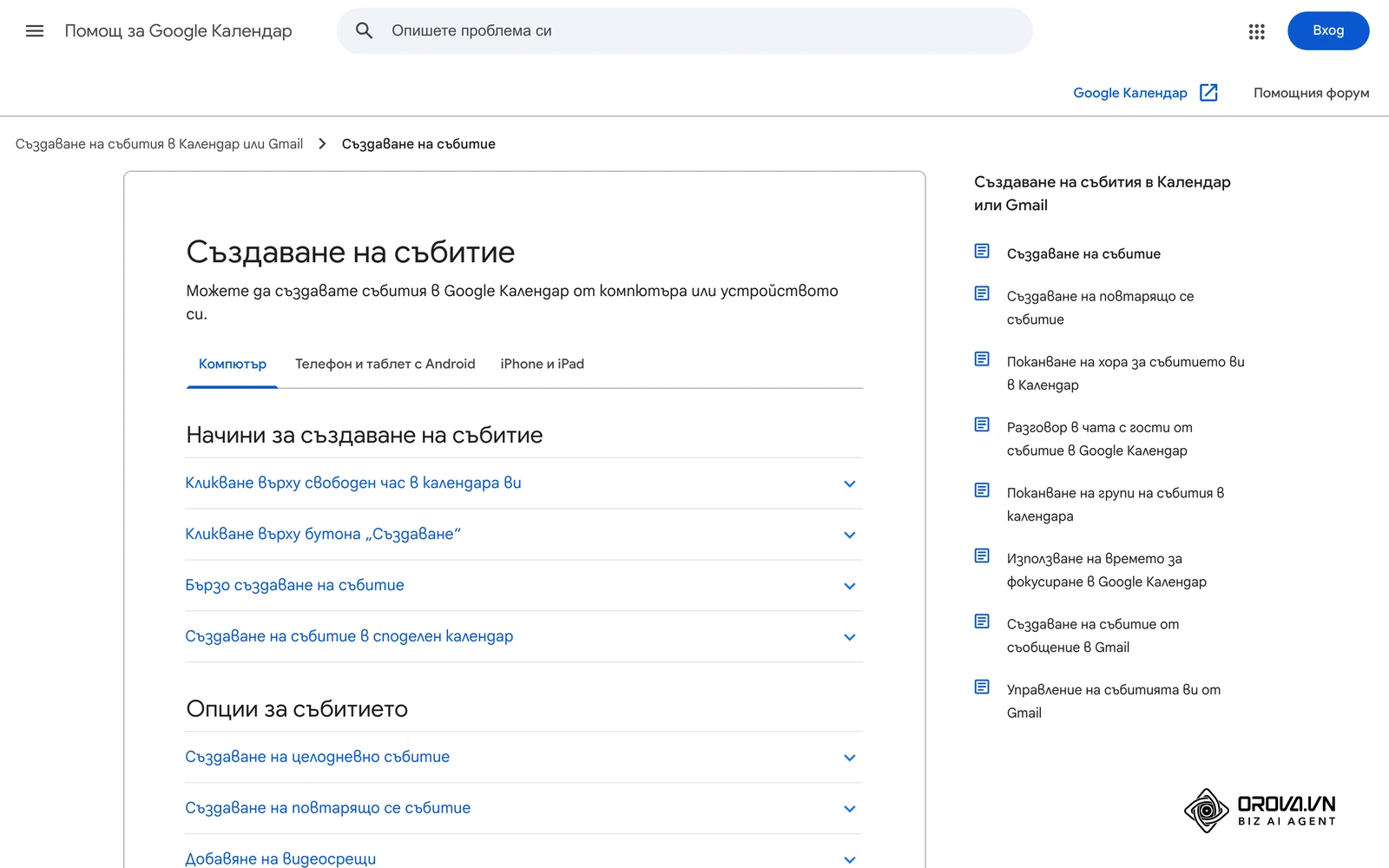
Task: Expand Създаване на целодневно събитие section
Action: tap(523, 758)
